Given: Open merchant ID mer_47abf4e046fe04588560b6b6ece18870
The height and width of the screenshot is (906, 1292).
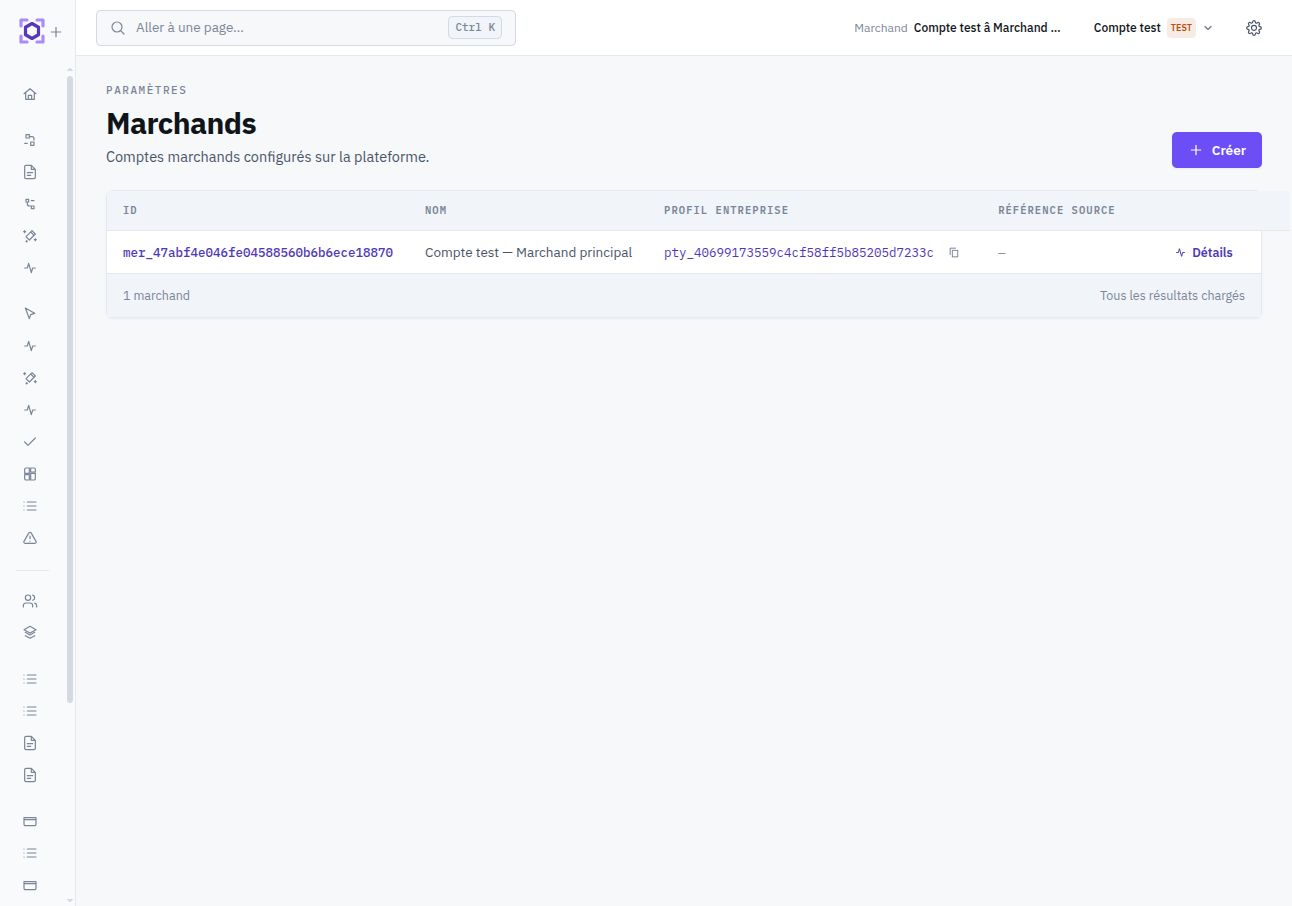Looking at the screenshot, I should [258, 253].
